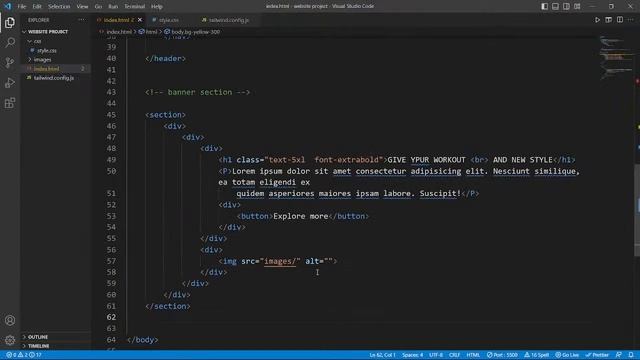
Task: Expand the TIMELINE section
Action: (38, 346)
